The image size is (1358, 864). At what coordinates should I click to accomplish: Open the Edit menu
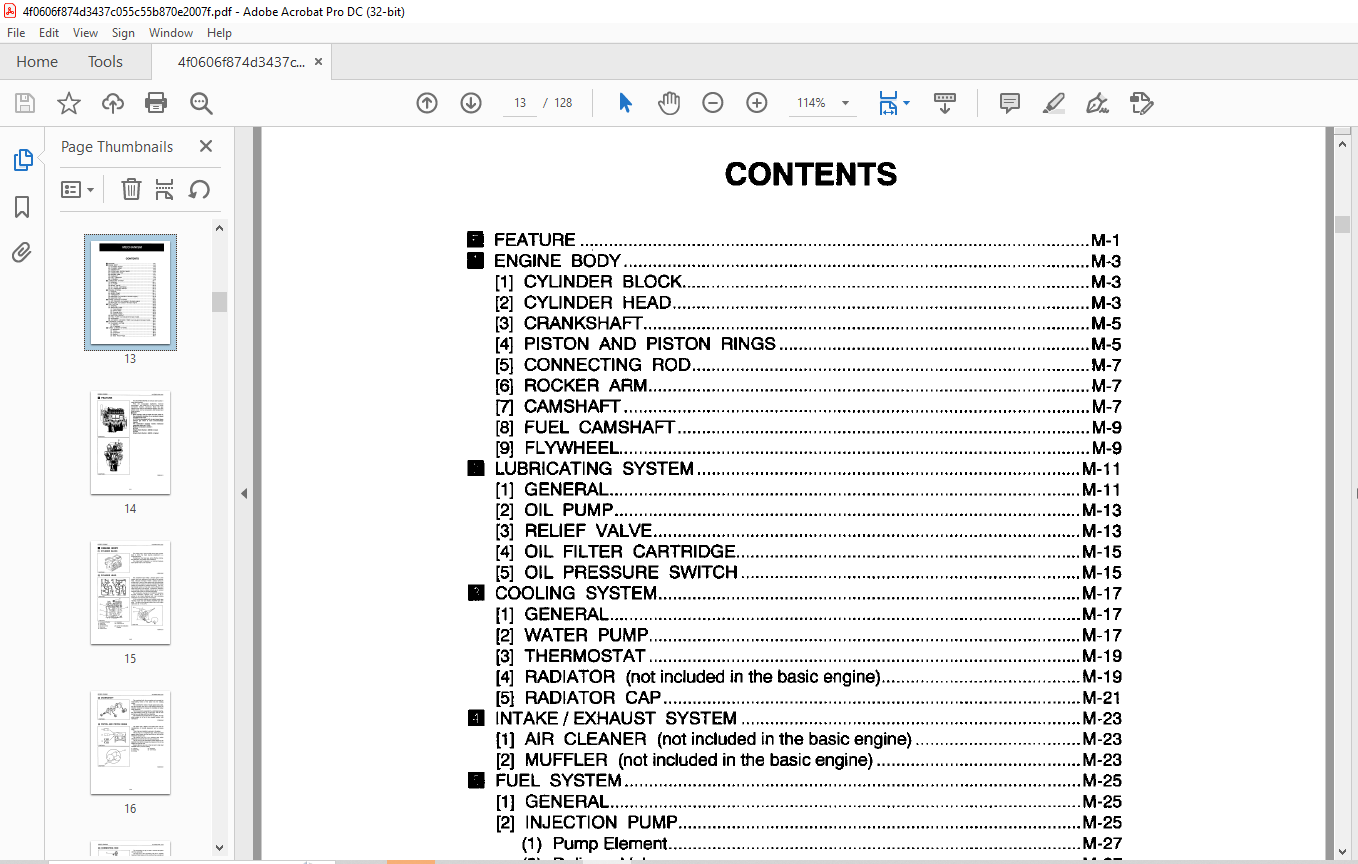click(x=49, y=33)
